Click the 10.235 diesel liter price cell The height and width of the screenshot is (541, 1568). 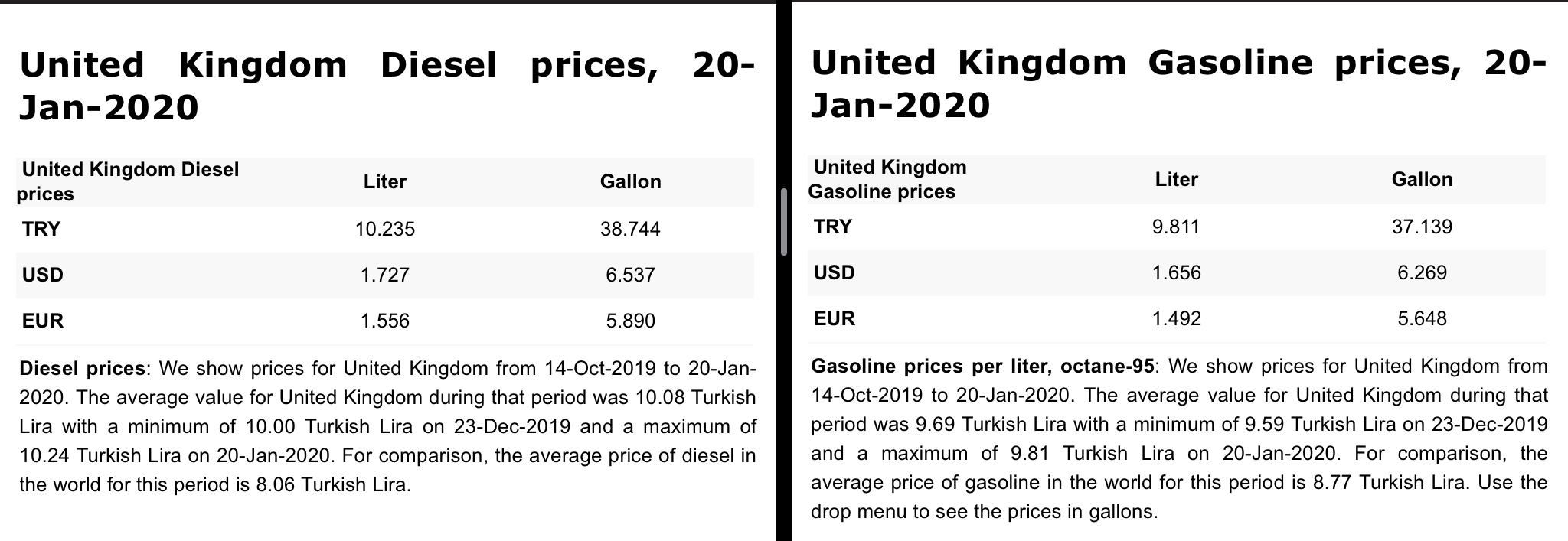(x=384, y=229)
